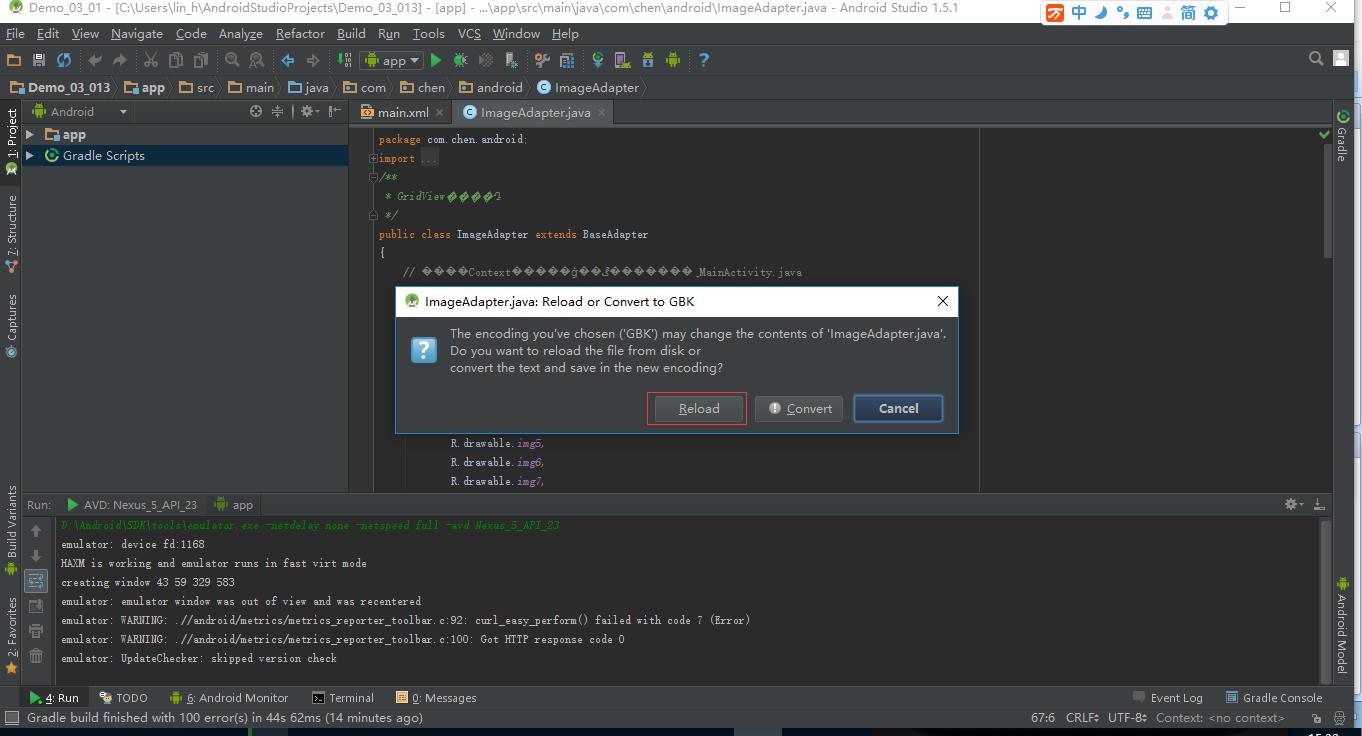Click the Replace icon in toolbar

(257, 60)
